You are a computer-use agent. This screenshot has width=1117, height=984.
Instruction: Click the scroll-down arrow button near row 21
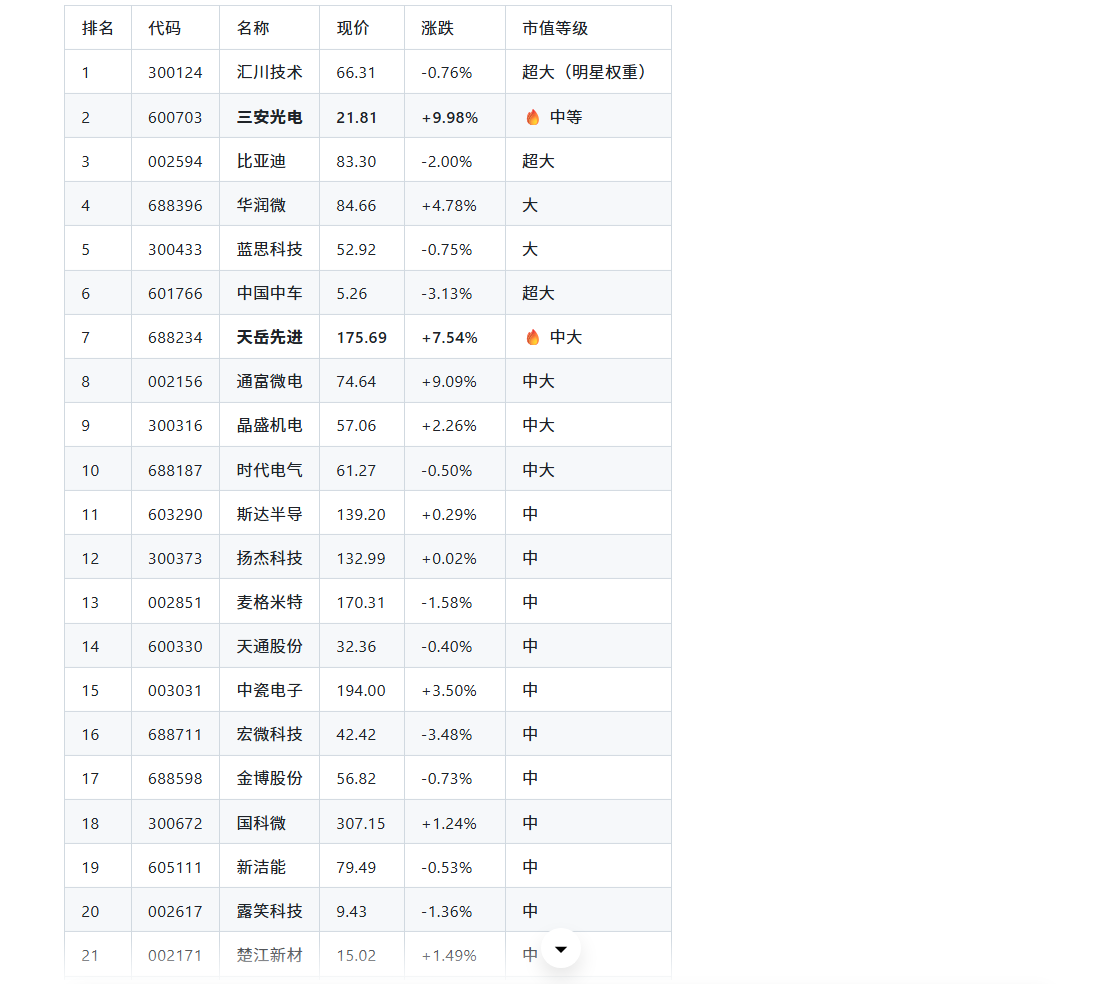[561, 948]
